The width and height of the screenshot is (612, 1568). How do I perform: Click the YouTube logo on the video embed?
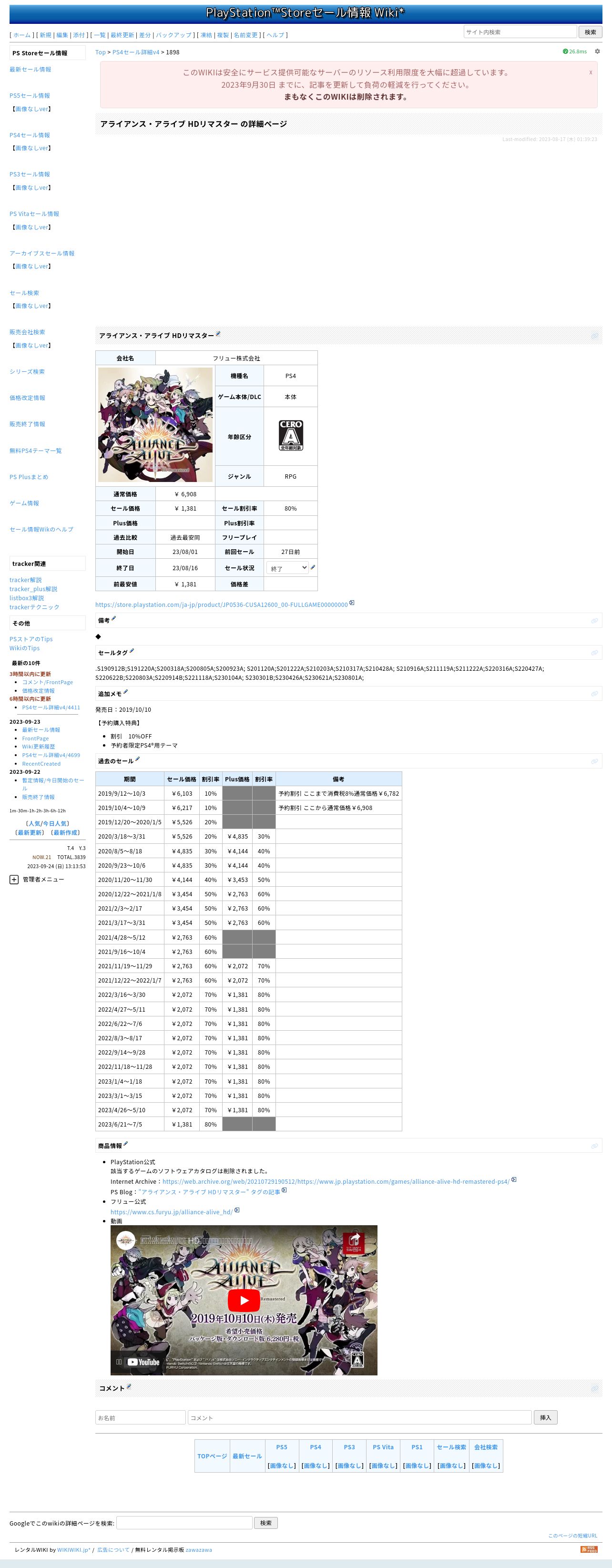tap(143, 1362)
